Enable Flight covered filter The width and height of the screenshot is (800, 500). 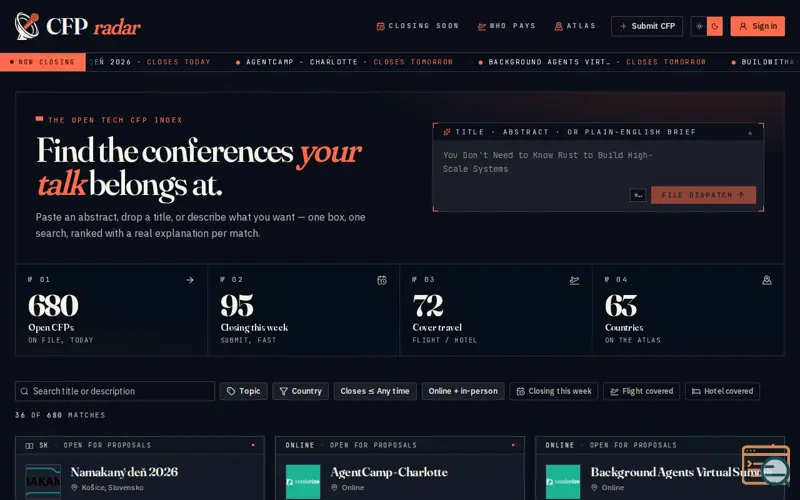(x=641, y=391)
